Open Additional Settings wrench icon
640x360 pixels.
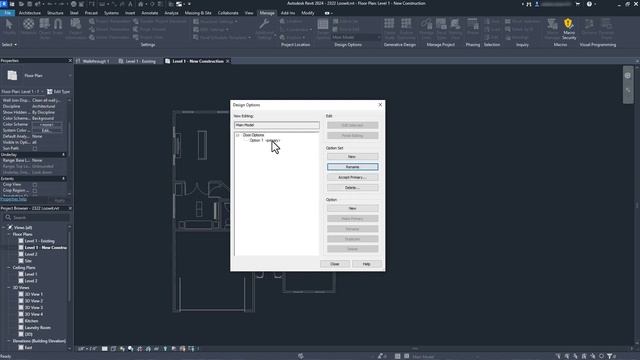(264, 24)
